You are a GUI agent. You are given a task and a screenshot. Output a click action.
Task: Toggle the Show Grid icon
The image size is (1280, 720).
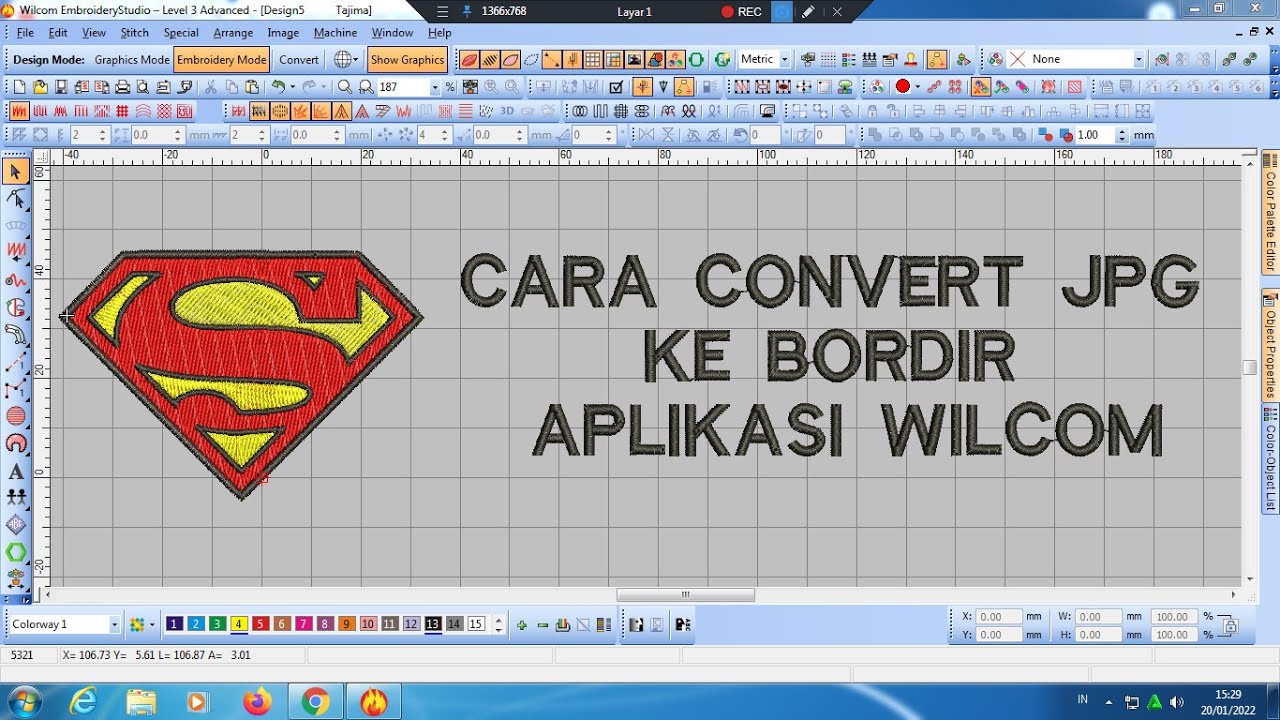coord(593,60)
